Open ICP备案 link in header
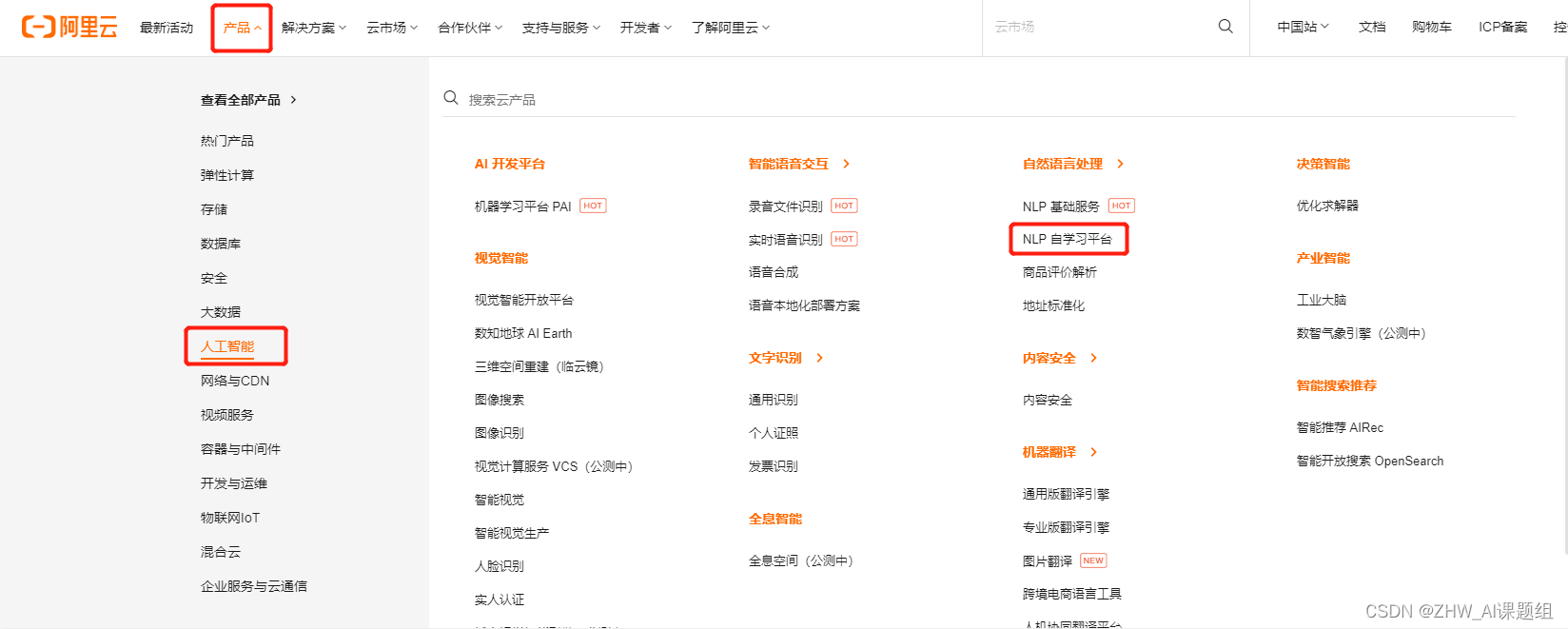1568x629 pixels. 1503,27
